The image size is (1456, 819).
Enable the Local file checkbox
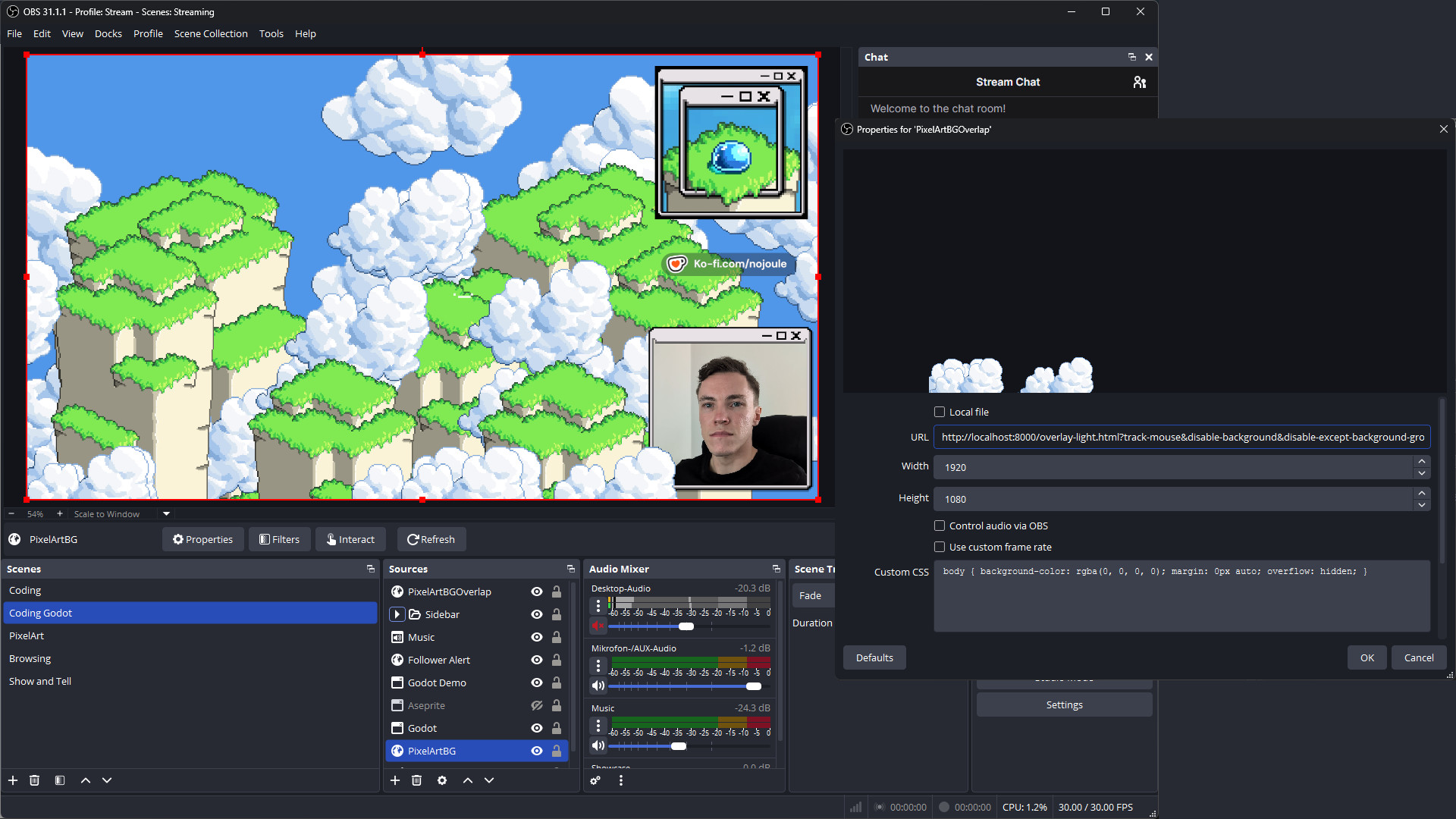pyautogui.click(x=940, y=412)
